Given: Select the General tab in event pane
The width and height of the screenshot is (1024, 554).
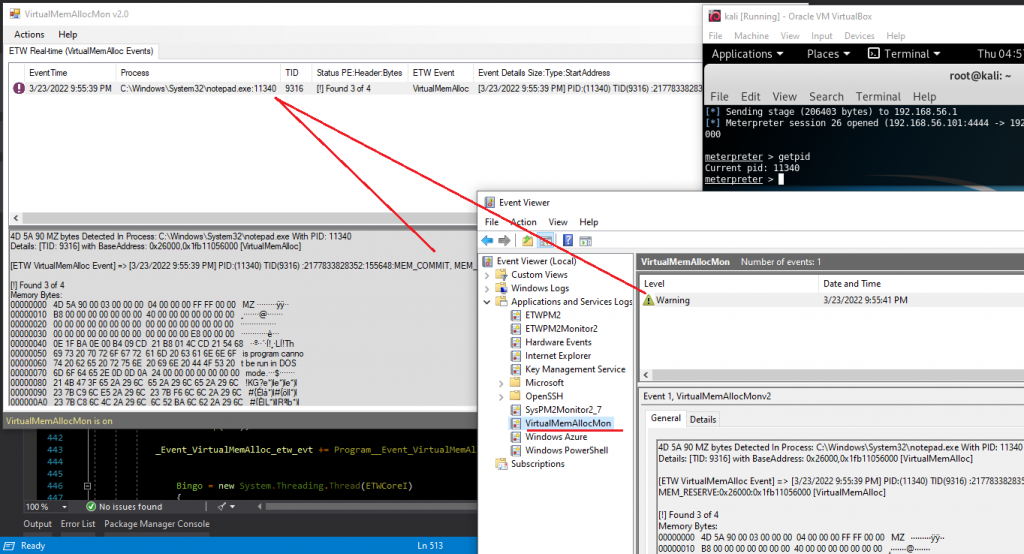Looking at the screenshot, I should coord(665,418).
